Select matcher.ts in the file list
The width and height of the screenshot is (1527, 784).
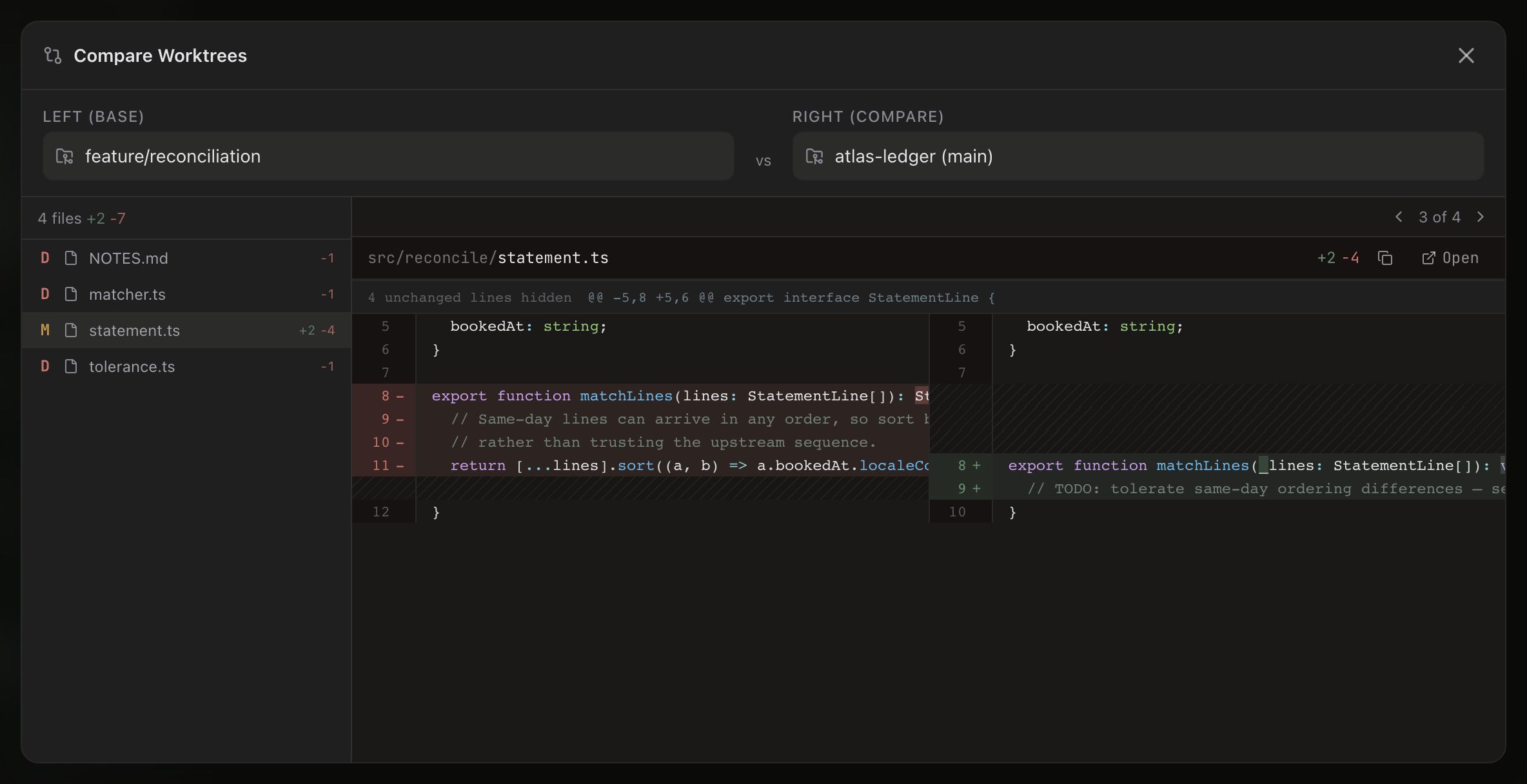click(x=186, y=294)
